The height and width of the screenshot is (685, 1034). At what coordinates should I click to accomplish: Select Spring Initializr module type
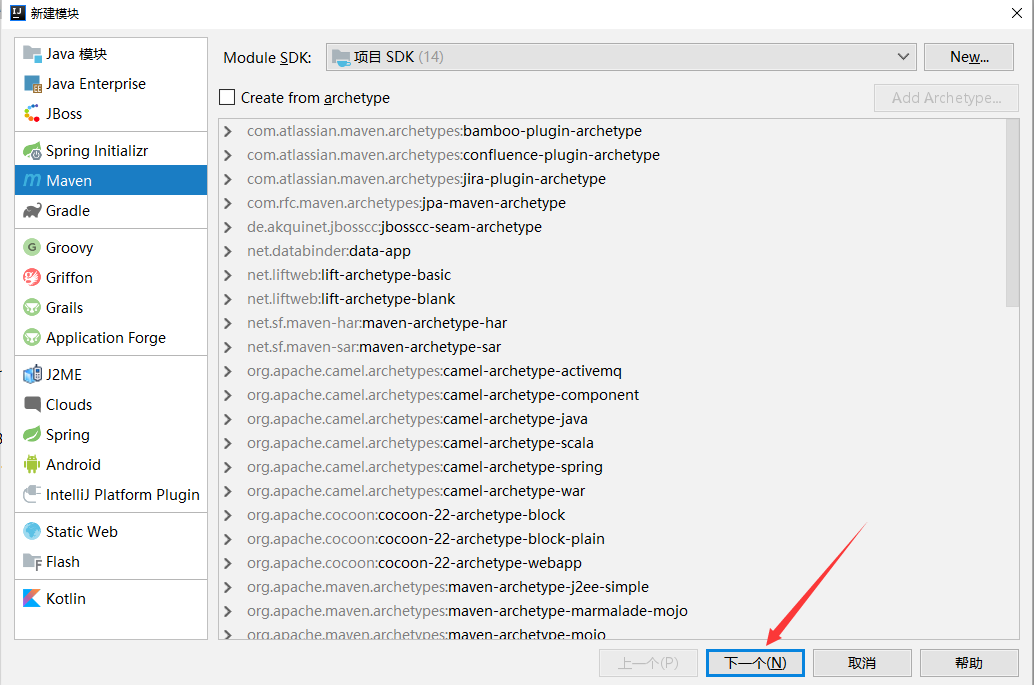pyautogui.click(x=111, y=151)
